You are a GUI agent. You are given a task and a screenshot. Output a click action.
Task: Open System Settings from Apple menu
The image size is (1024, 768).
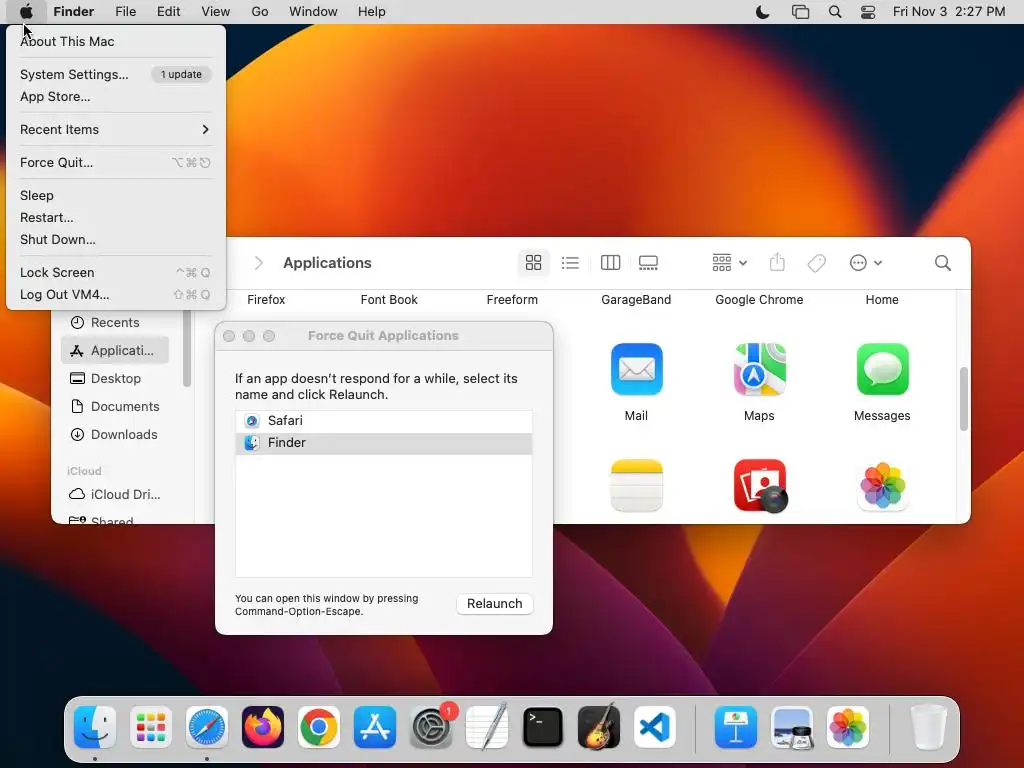(74, 74)
